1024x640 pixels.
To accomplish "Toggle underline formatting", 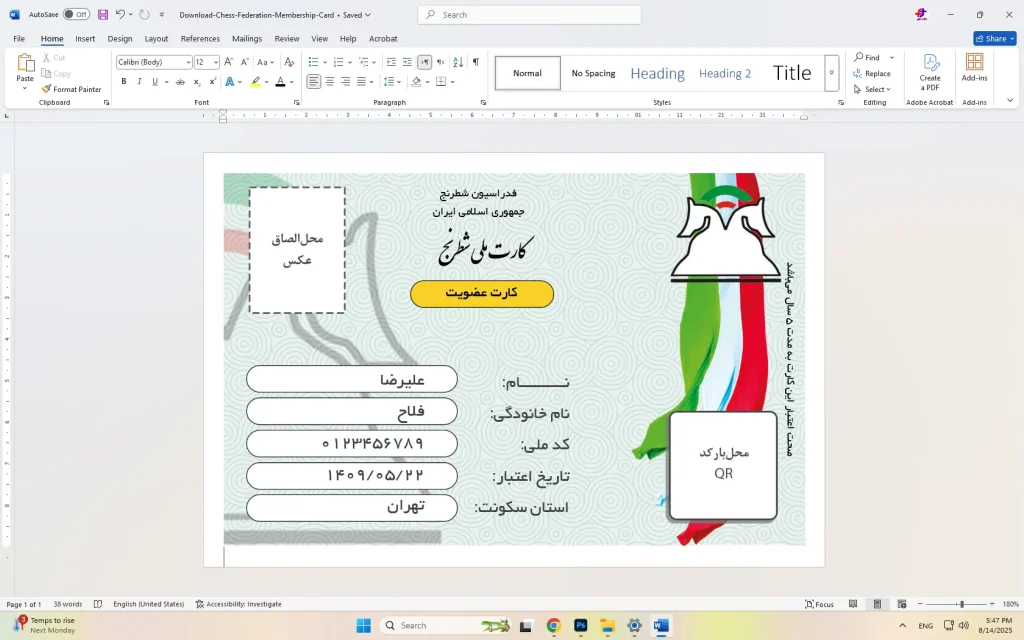I will 155,82.
